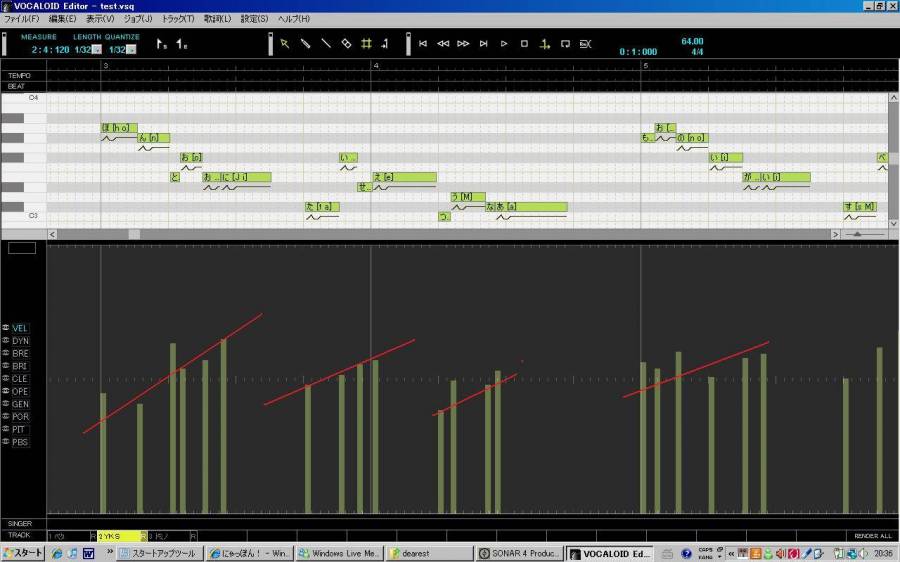Viewport: 900px width, 562px height.
Task: Click the piano roll scroll-left arrow
Action: pos(52,234)
